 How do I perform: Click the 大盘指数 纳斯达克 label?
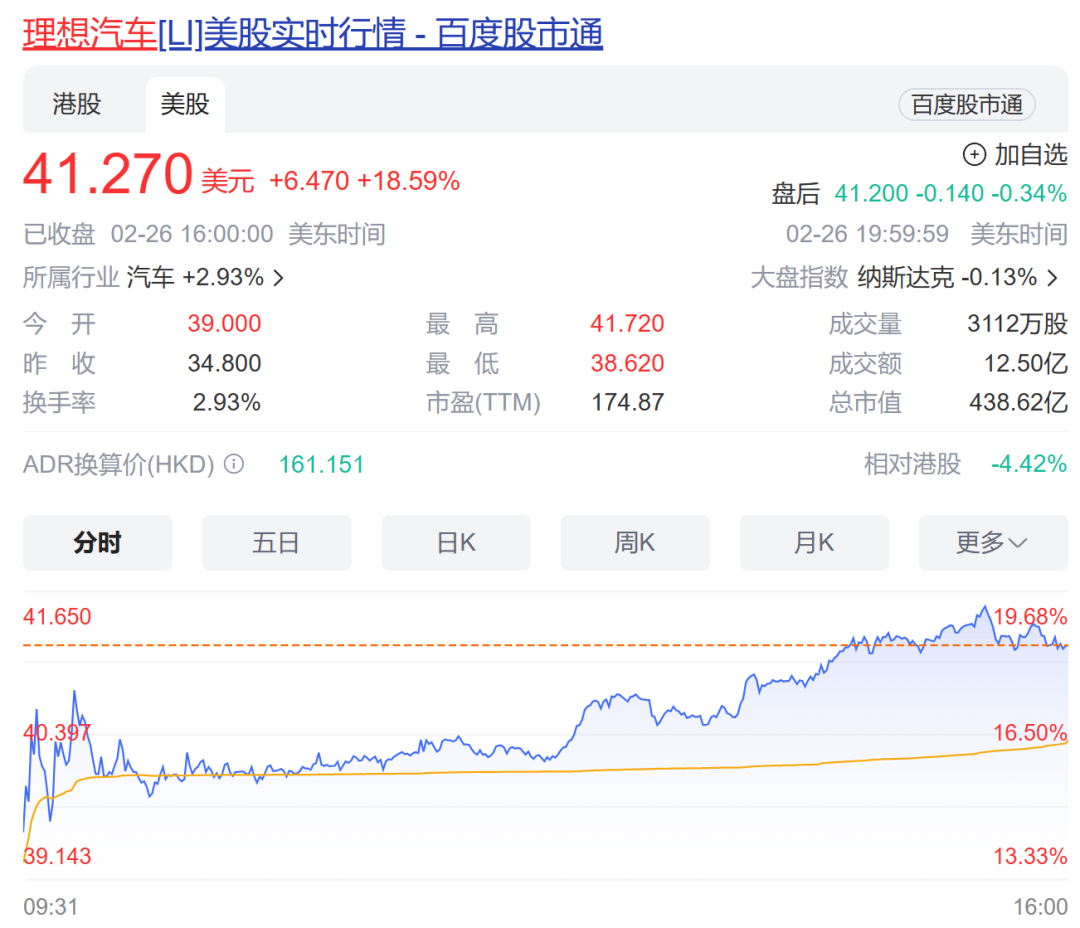(906, 278)
